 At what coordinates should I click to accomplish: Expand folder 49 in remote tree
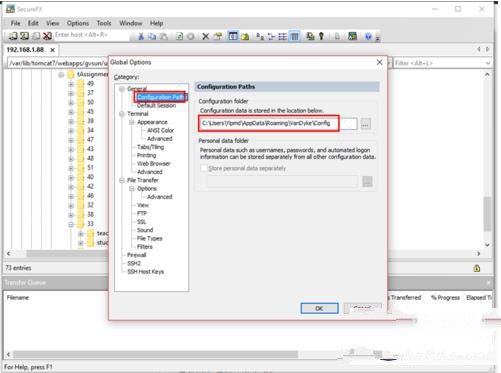tap(71, 84)
